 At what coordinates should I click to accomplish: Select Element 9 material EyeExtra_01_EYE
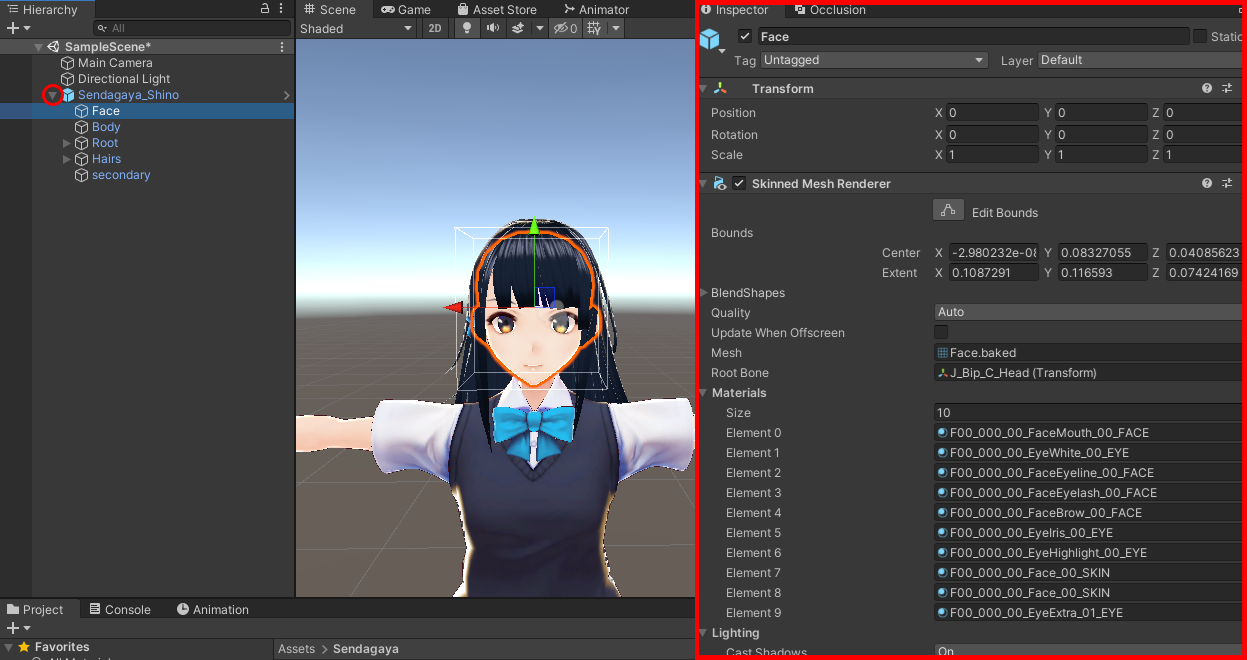pyautogui.click(x=1090, y=612)
